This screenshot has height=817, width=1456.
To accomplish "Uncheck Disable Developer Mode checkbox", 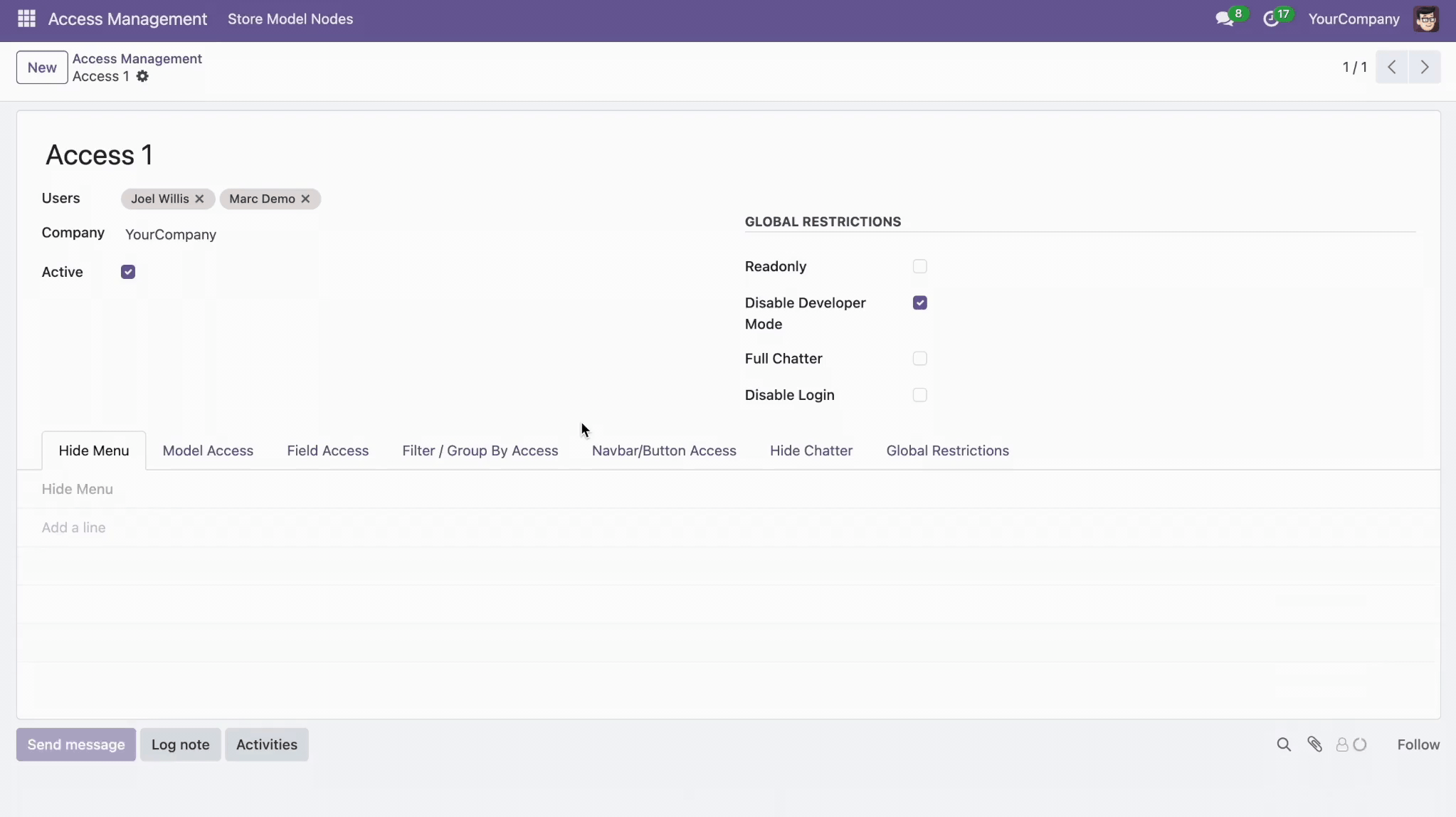I will [x=919, y=303].
